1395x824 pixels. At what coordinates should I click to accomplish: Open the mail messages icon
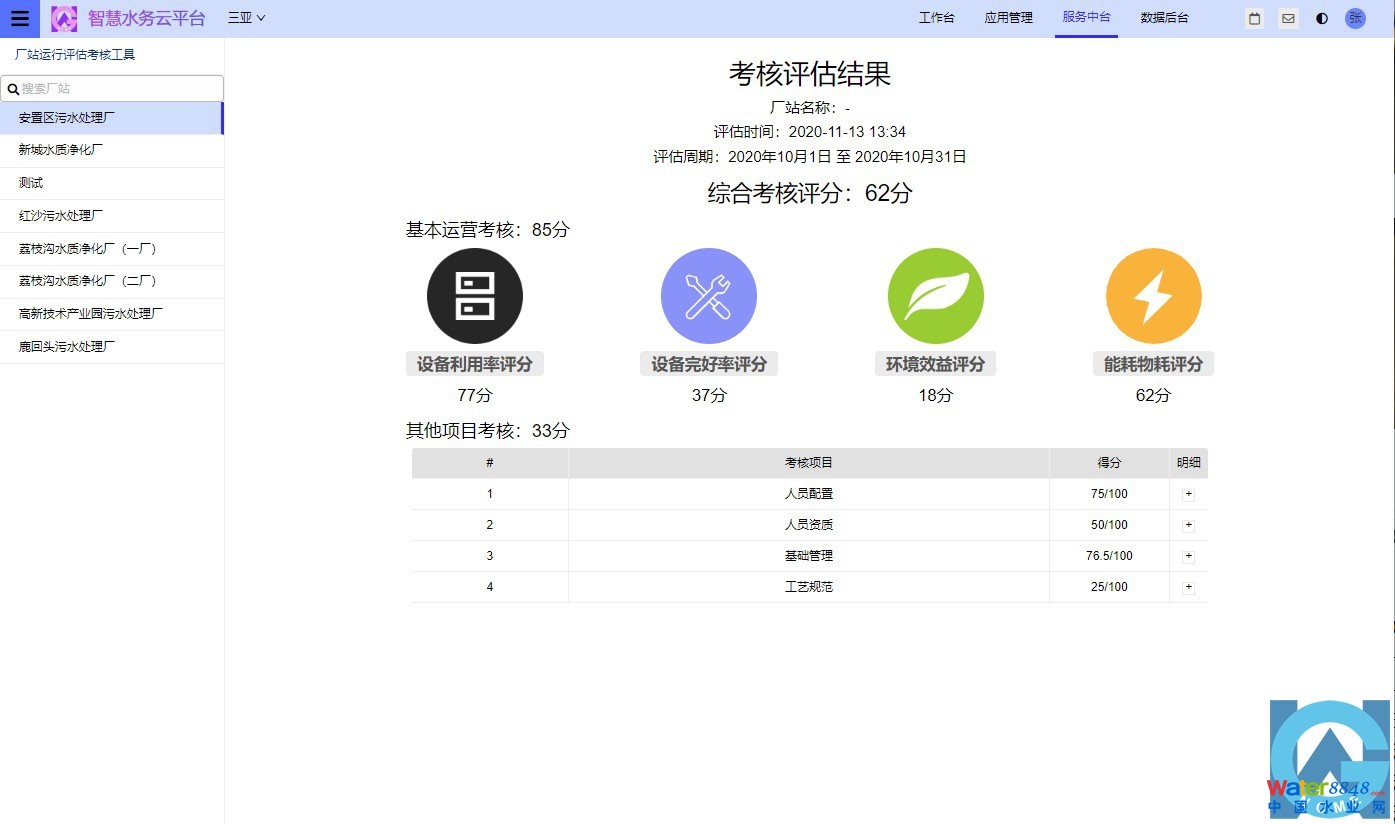1288,18
